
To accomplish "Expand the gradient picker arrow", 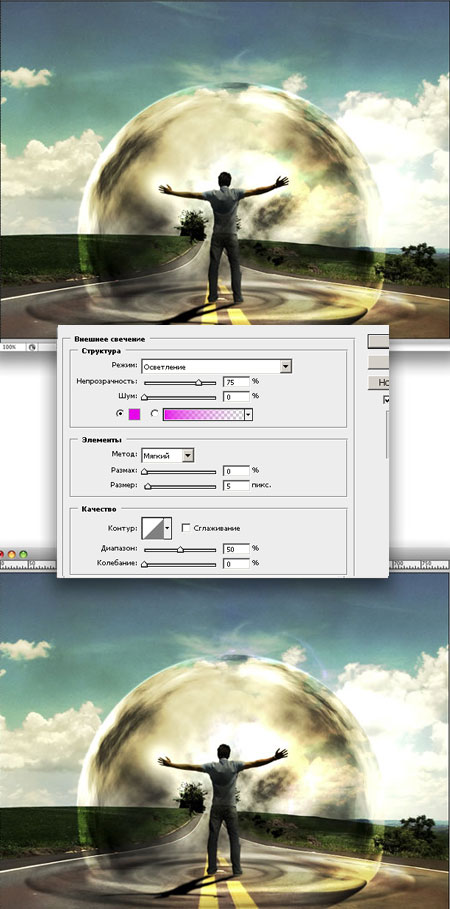I will (249, 414).
